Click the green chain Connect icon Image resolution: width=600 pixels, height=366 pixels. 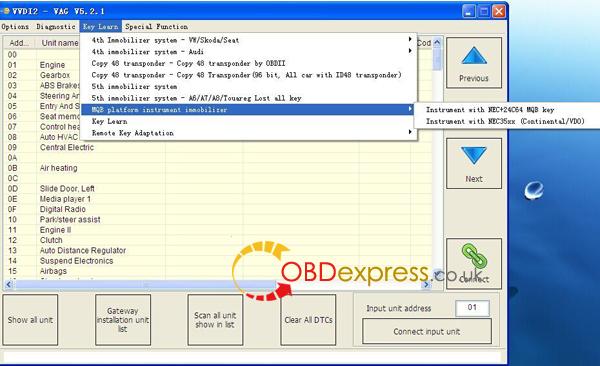pos(474,255)
